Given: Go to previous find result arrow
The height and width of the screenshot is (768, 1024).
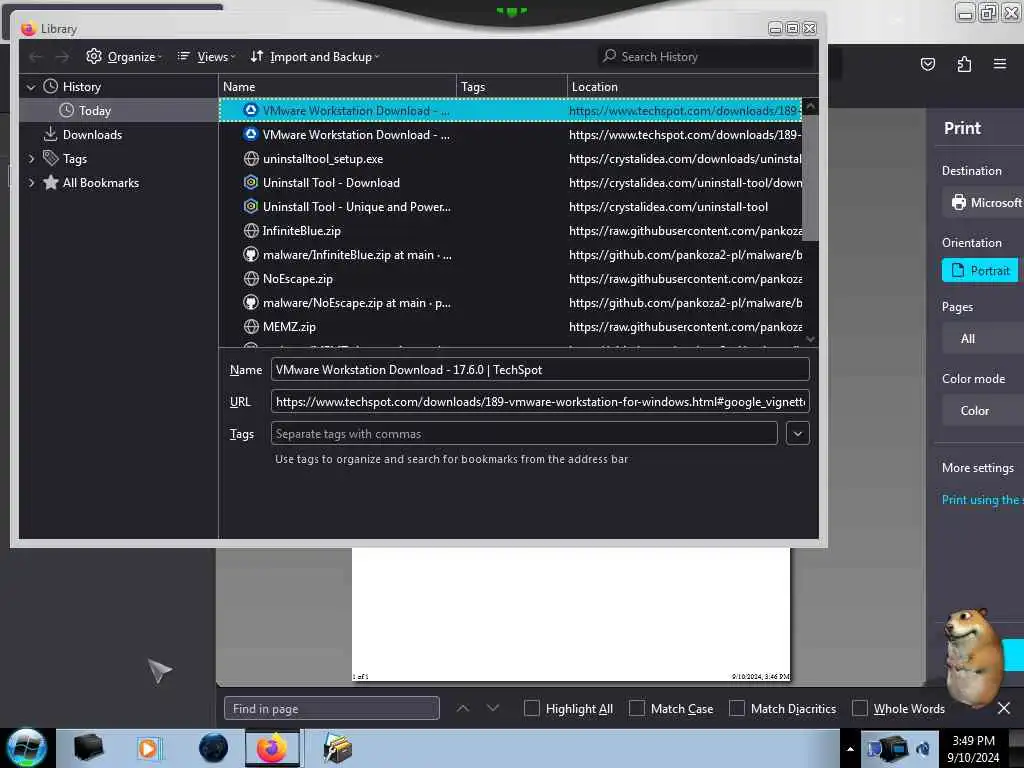Looking at the screenshot, I should tap(463, 709).
